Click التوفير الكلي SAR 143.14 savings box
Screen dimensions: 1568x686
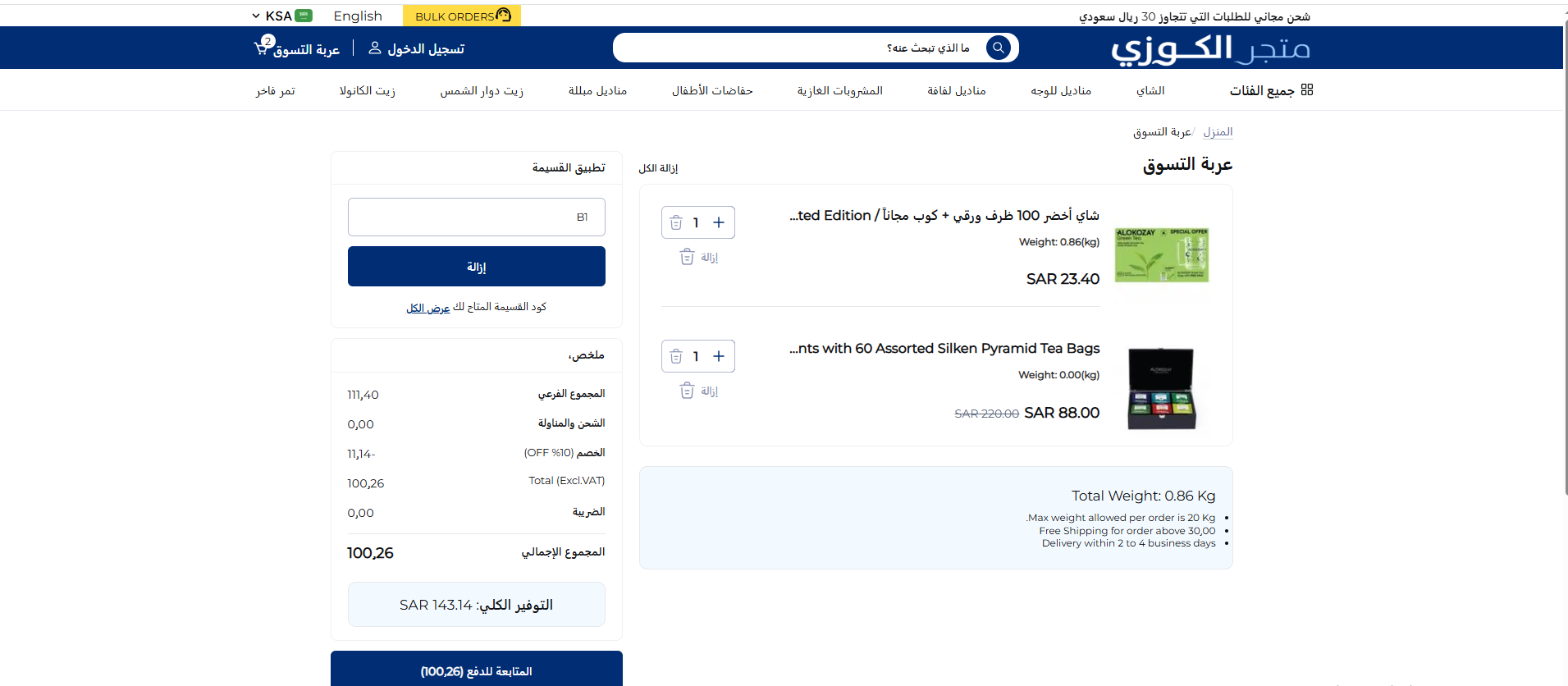(x=477, y=605)
